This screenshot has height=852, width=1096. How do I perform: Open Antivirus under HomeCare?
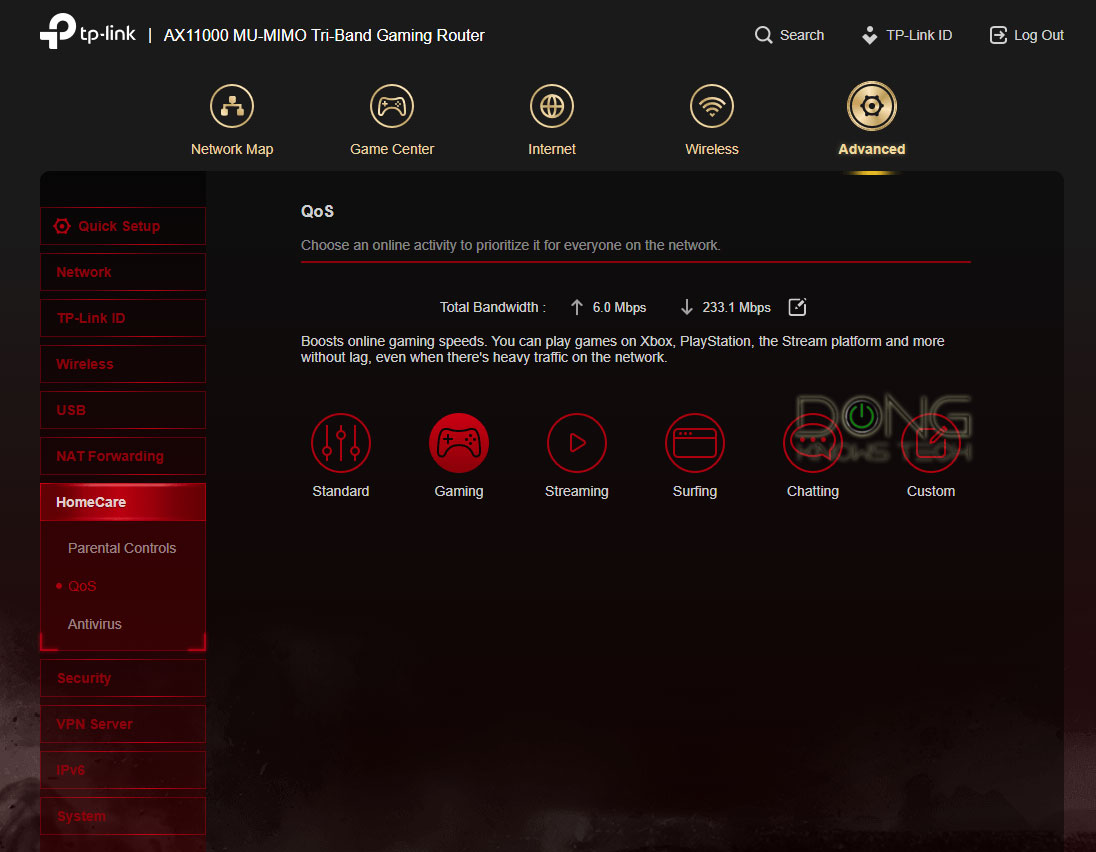click(x=94, y=624)
